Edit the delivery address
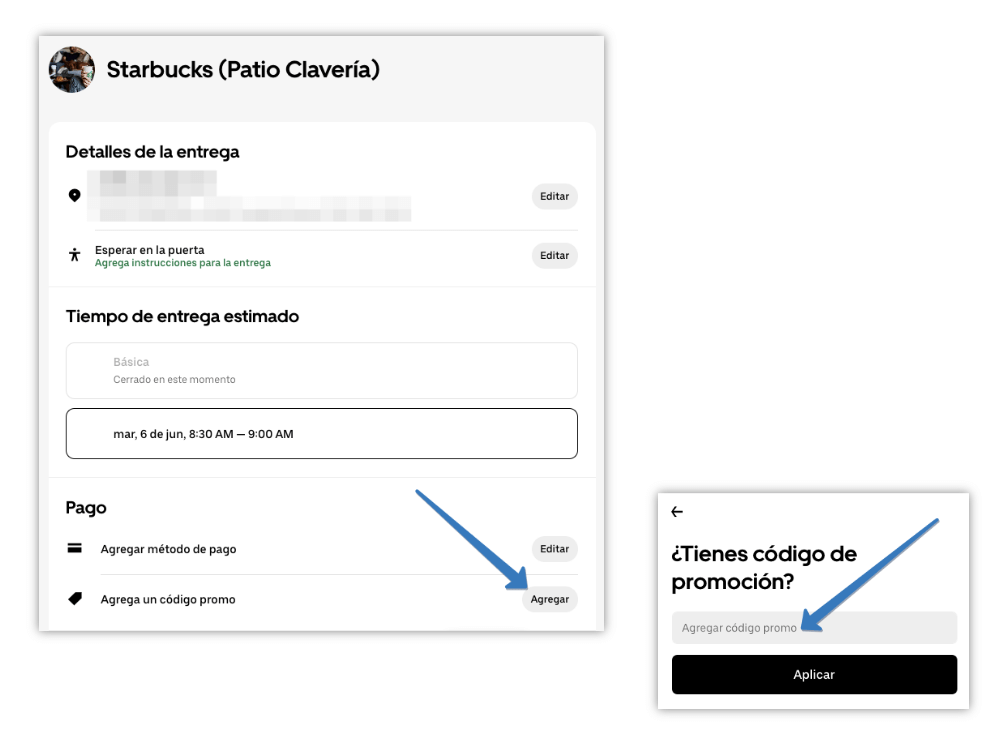The height and width of the screenshot is (738, 1000). pyautogui.click(x=554, y=196)
